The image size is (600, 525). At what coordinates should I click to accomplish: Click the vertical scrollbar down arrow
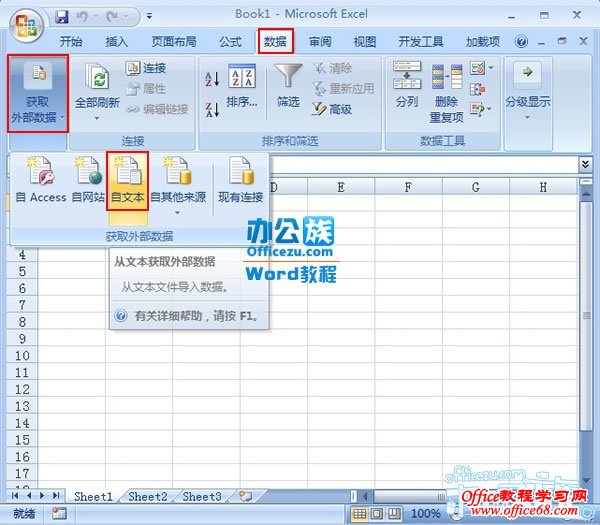point(586,481)
